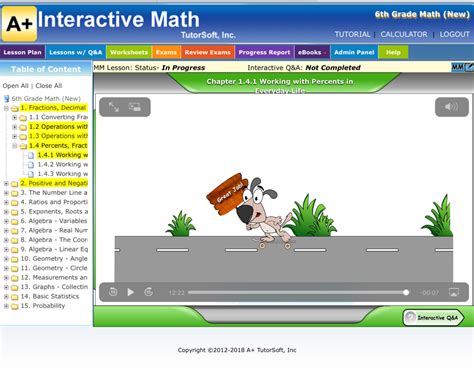This screenshot has height=386, width=474.
Task: View the Progress Report tab
Action: coord(264,52)
